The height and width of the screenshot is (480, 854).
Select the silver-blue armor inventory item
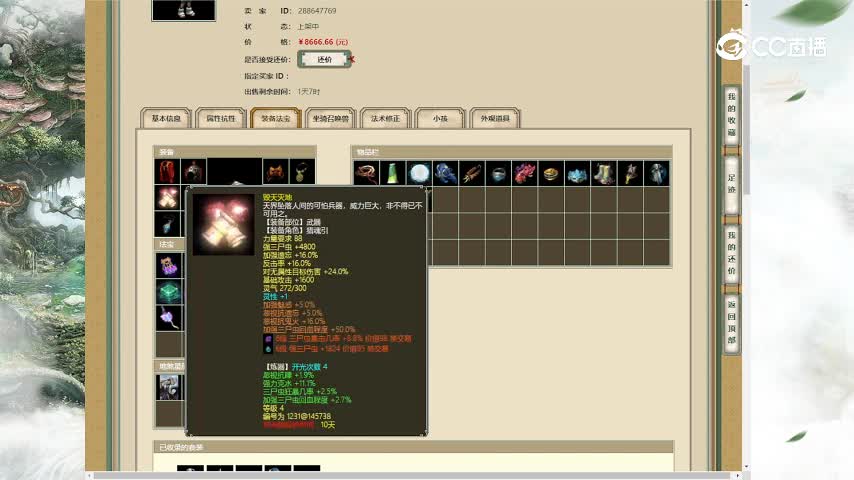(657, 173)
